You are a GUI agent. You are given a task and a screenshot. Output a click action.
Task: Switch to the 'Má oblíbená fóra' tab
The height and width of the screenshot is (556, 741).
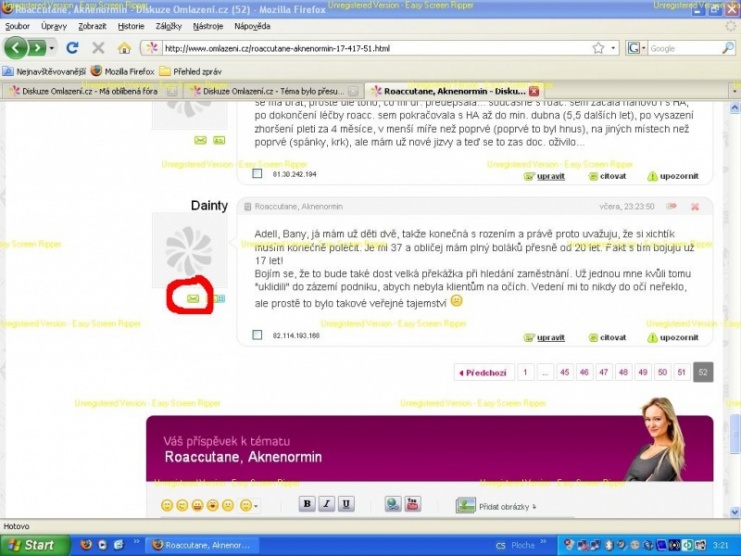click(x=92, y=90)
